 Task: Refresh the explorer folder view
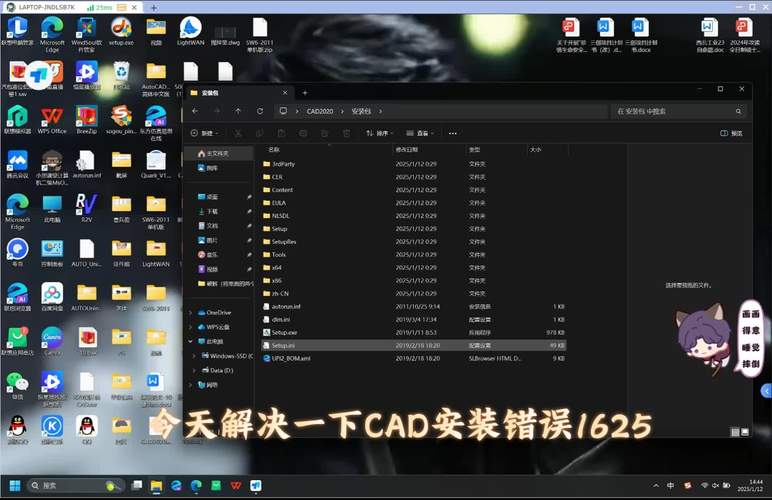click(259, 111)
